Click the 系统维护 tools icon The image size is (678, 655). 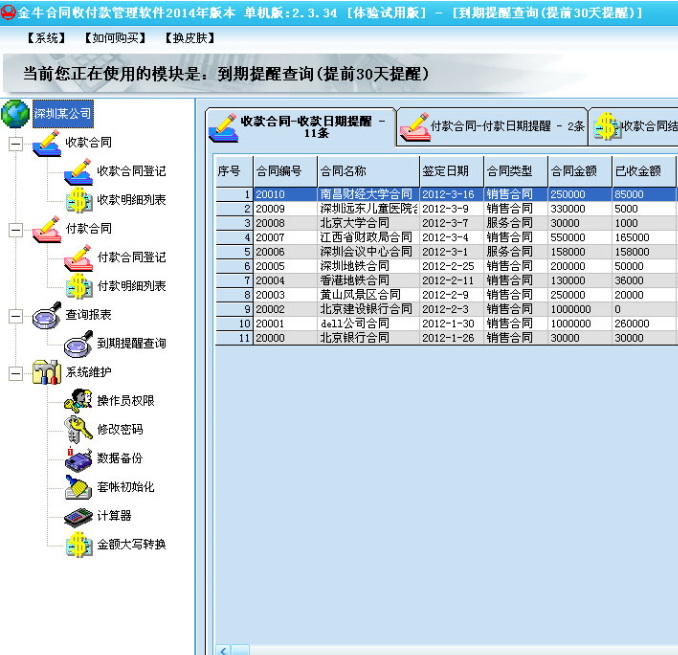click(47, 372)
